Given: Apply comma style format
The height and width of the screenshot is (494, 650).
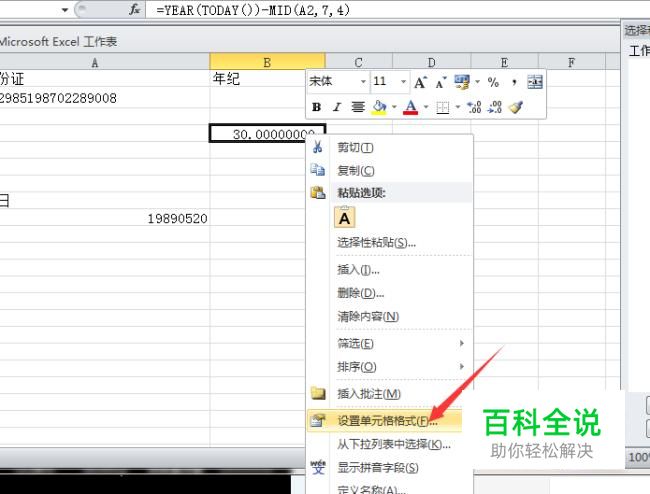Looking at the screenshot, I should [514, 82].
